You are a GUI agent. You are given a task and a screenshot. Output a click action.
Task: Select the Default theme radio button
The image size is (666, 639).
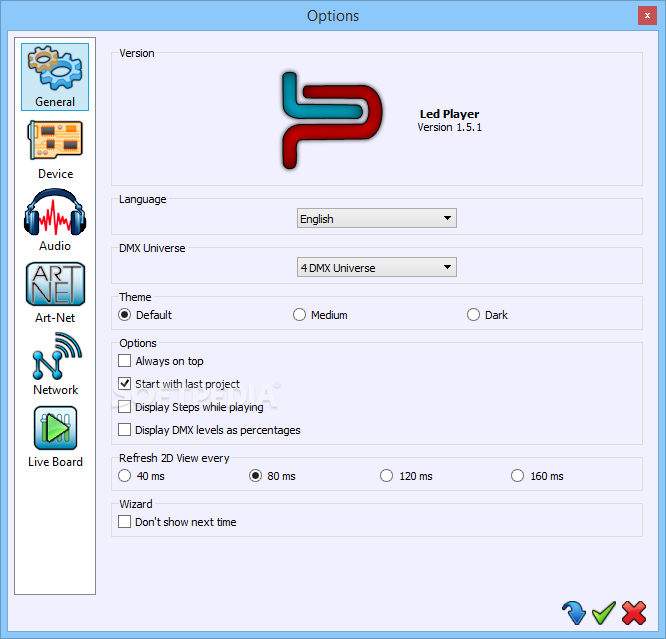pyautogui.click(x=124, y=315)
